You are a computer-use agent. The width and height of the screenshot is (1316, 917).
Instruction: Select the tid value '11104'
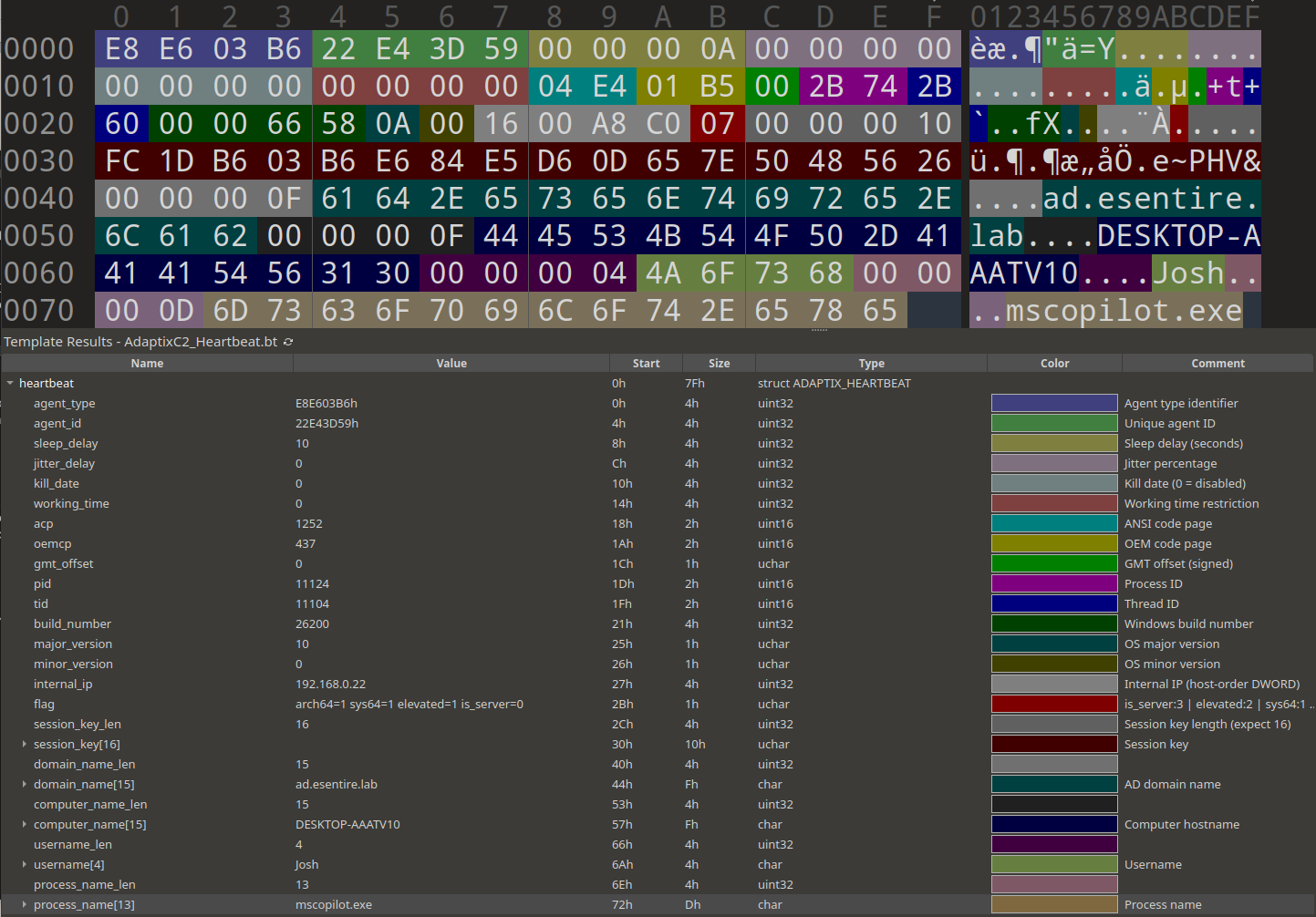click(x=312, y=604)
